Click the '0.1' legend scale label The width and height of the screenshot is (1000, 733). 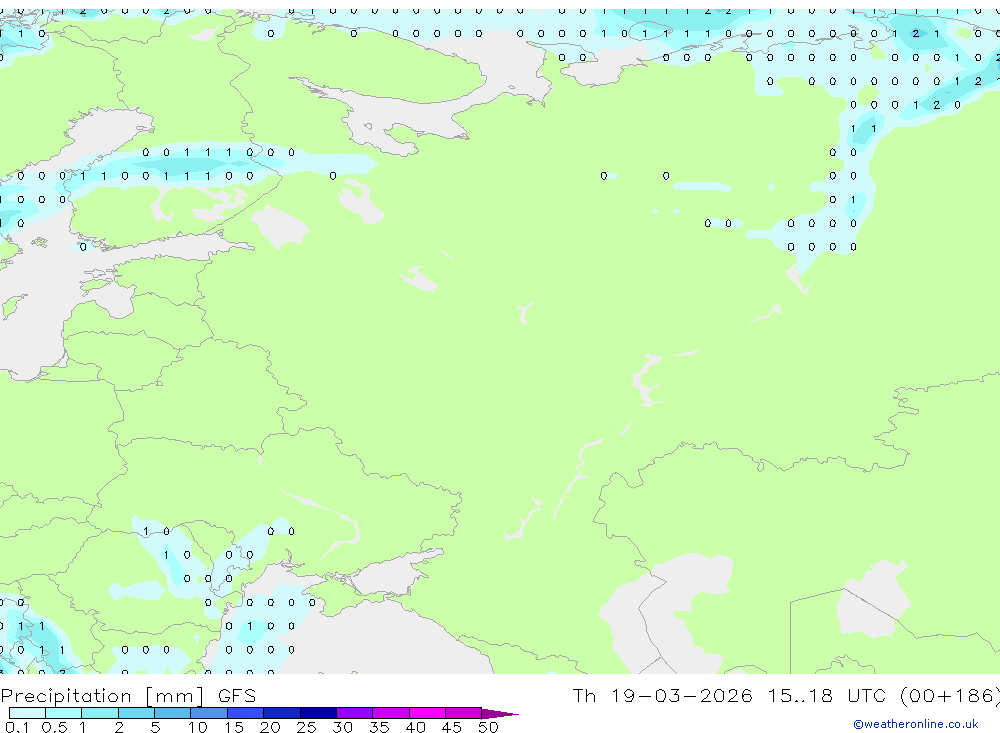[x=17, y=727]
